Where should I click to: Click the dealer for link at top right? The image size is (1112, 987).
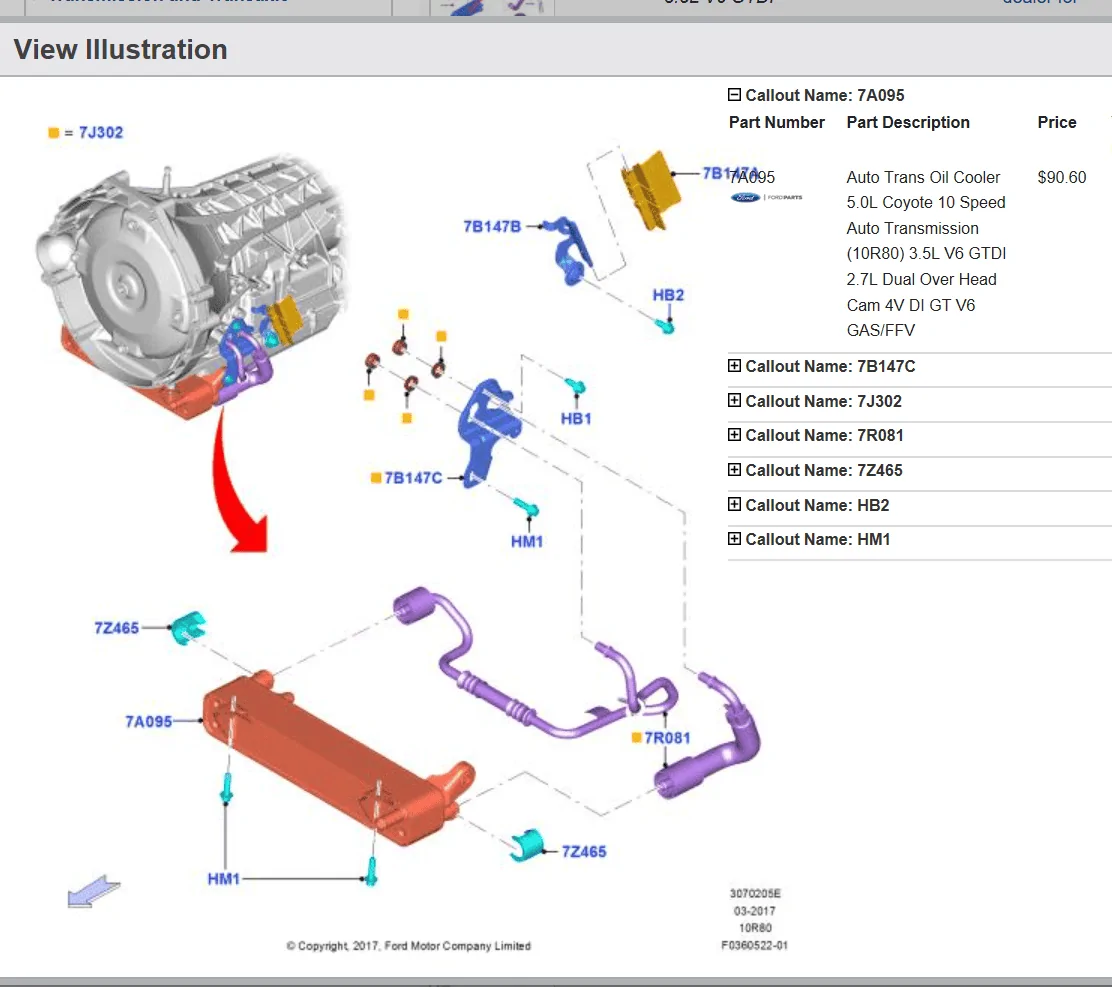(1040, 3)
